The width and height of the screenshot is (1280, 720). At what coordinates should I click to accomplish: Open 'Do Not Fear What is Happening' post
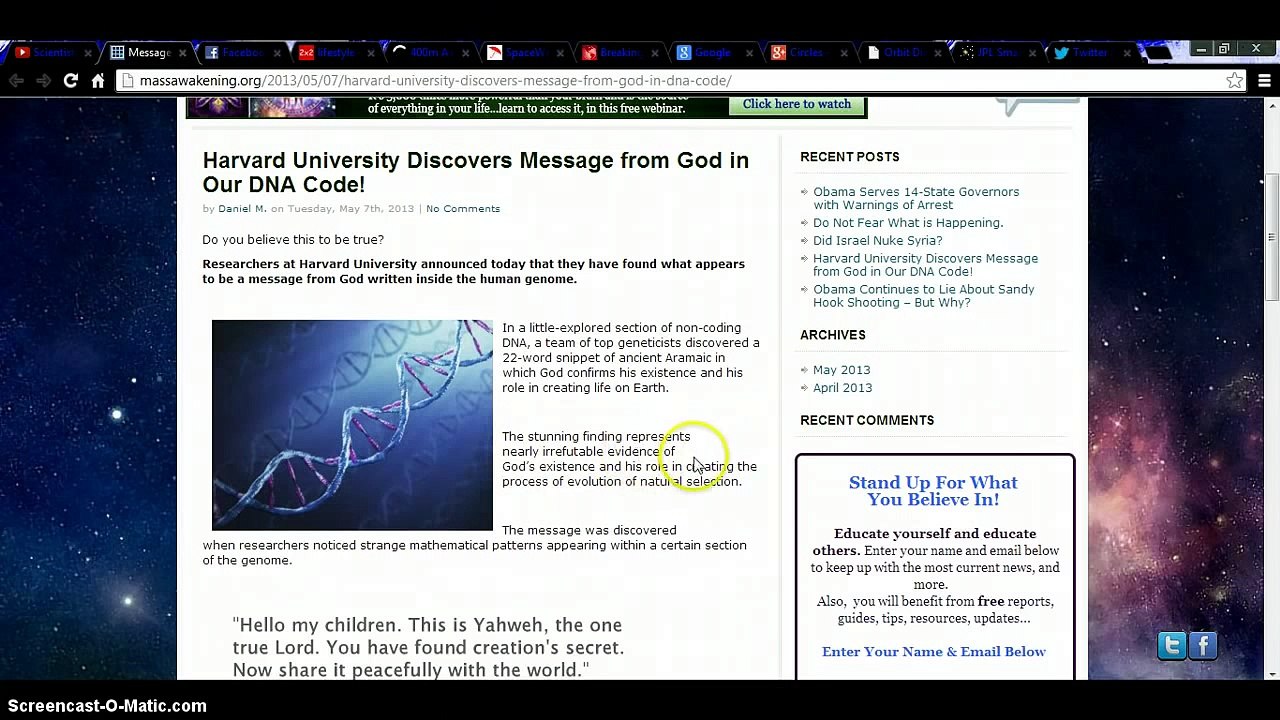[908, 223]
